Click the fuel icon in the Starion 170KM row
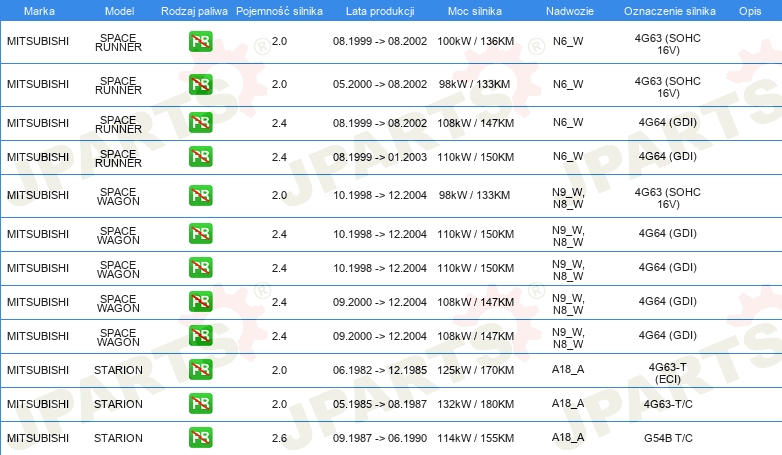782x455 pixels. tap(200, 370)
